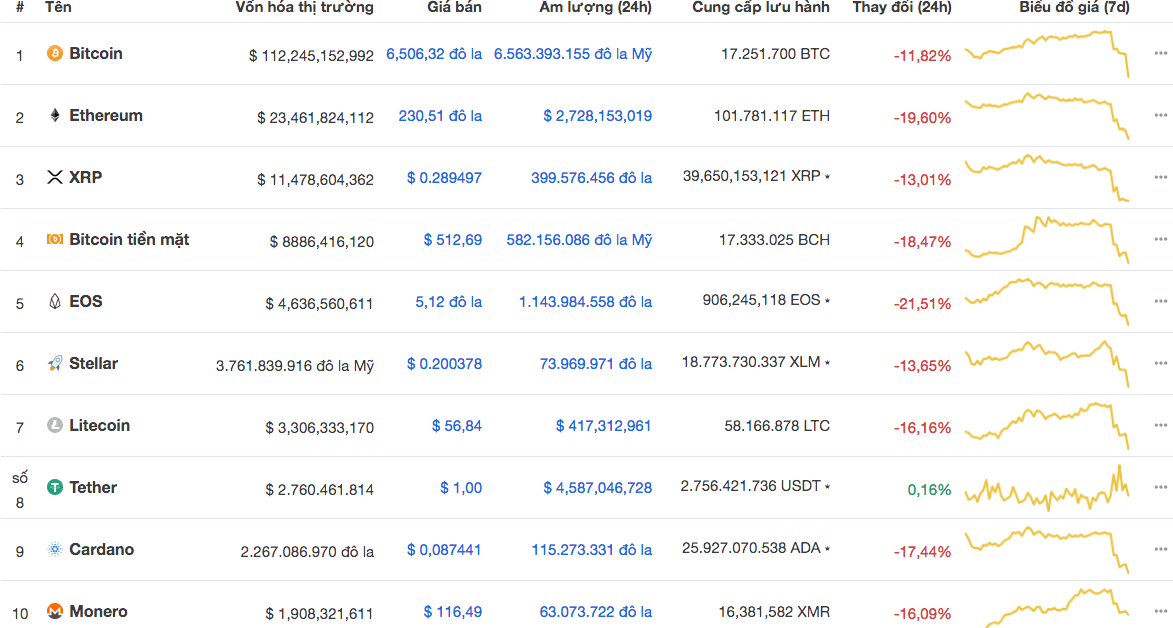
Task: Open the Bitcoin tiền mặt name link
Action: (129, 240)
